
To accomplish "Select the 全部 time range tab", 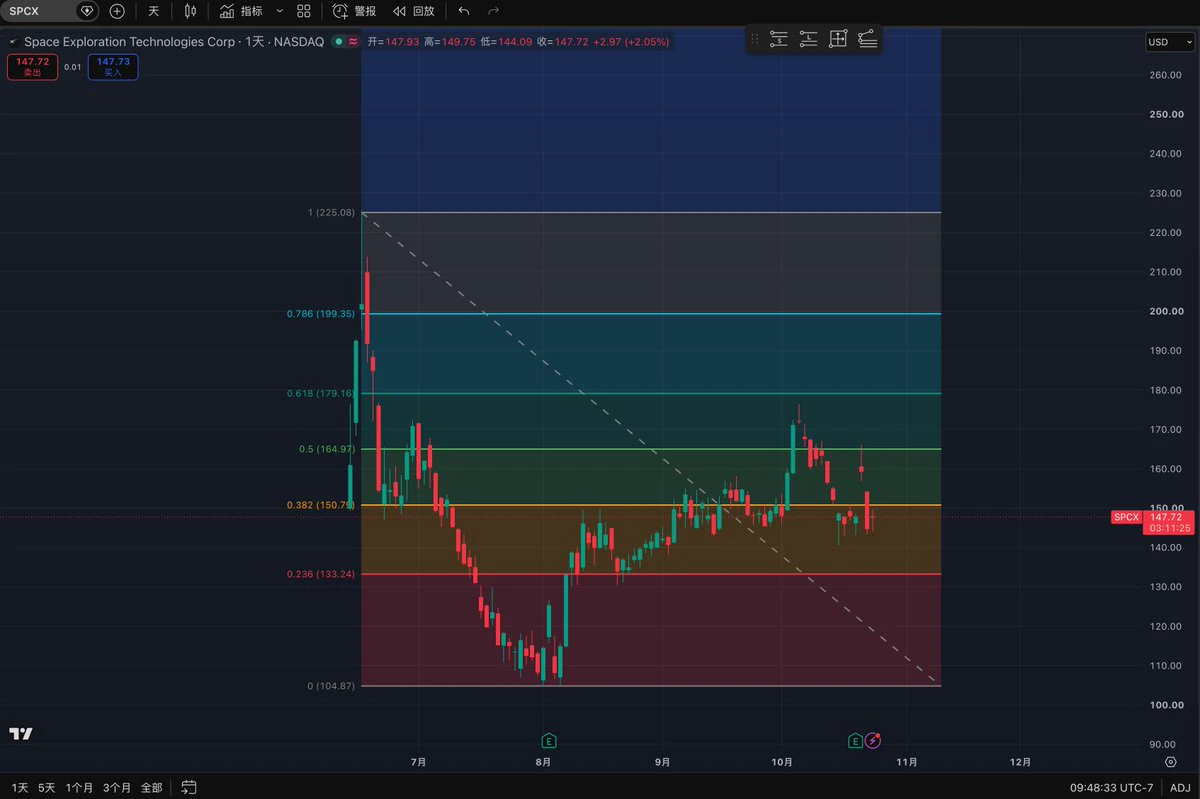I will 151,787.
